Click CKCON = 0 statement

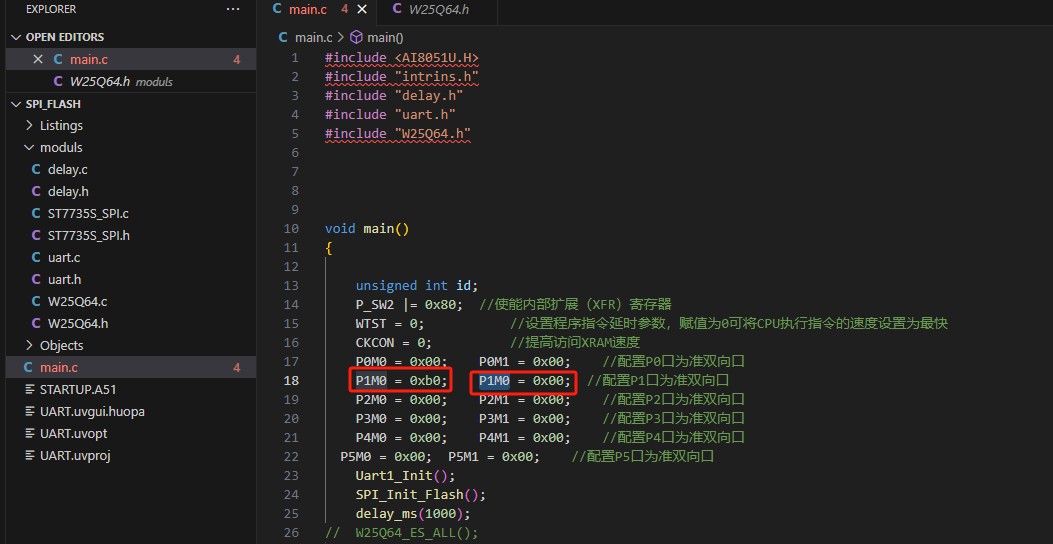click(x=394, y=343)
